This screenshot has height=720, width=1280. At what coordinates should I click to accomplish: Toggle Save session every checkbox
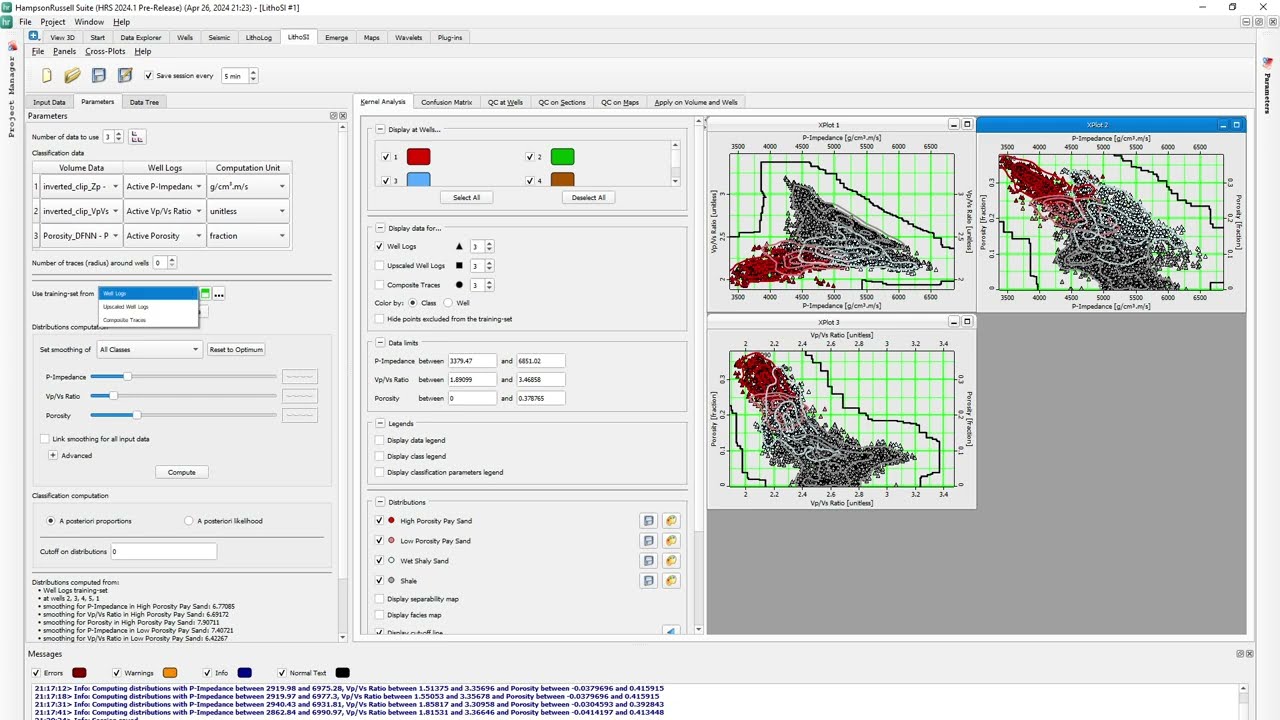[149, 75]
